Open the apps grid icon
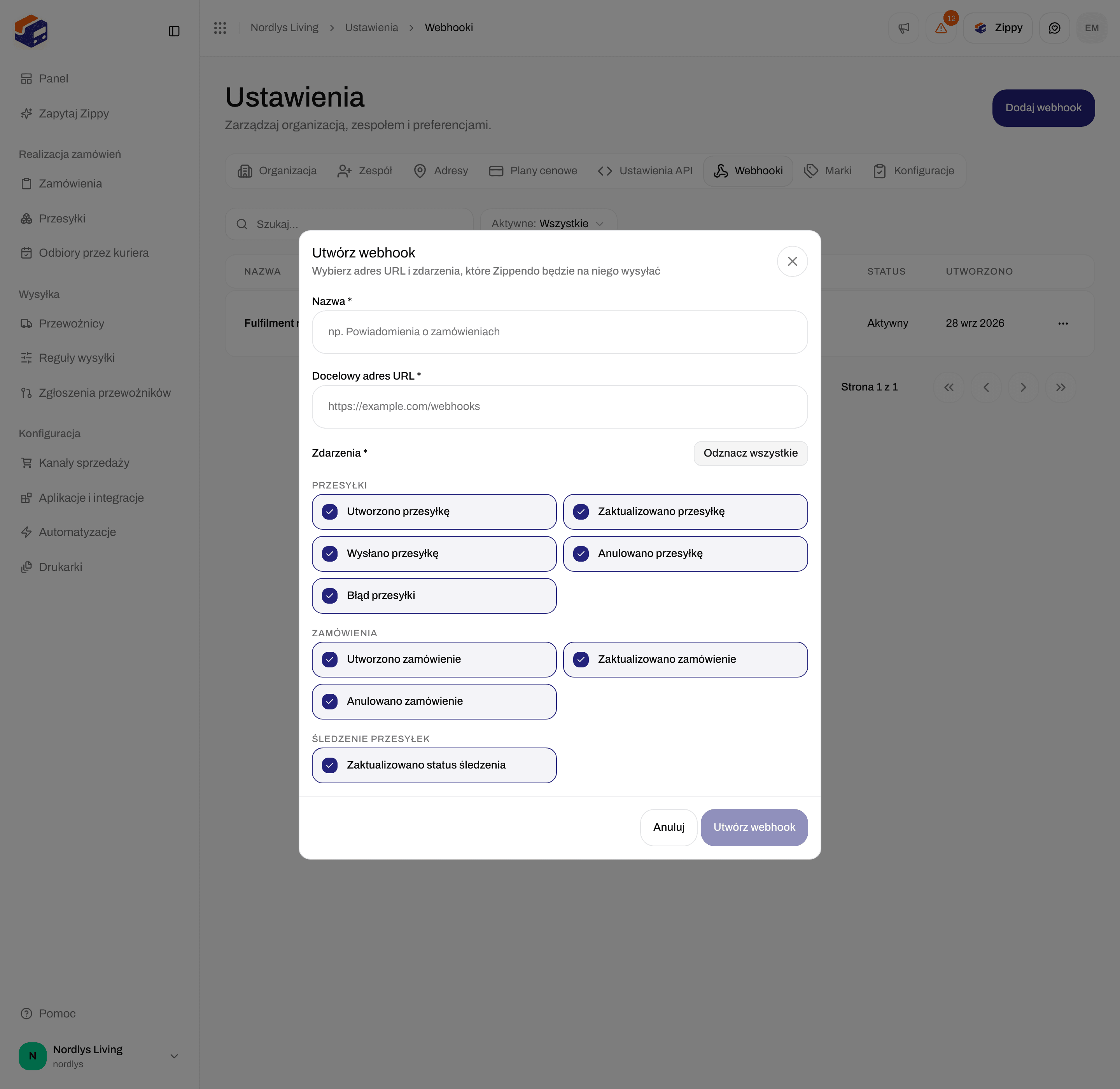Image resolution: width=1120 pixels, height=1089 pixels. (220, 28)
